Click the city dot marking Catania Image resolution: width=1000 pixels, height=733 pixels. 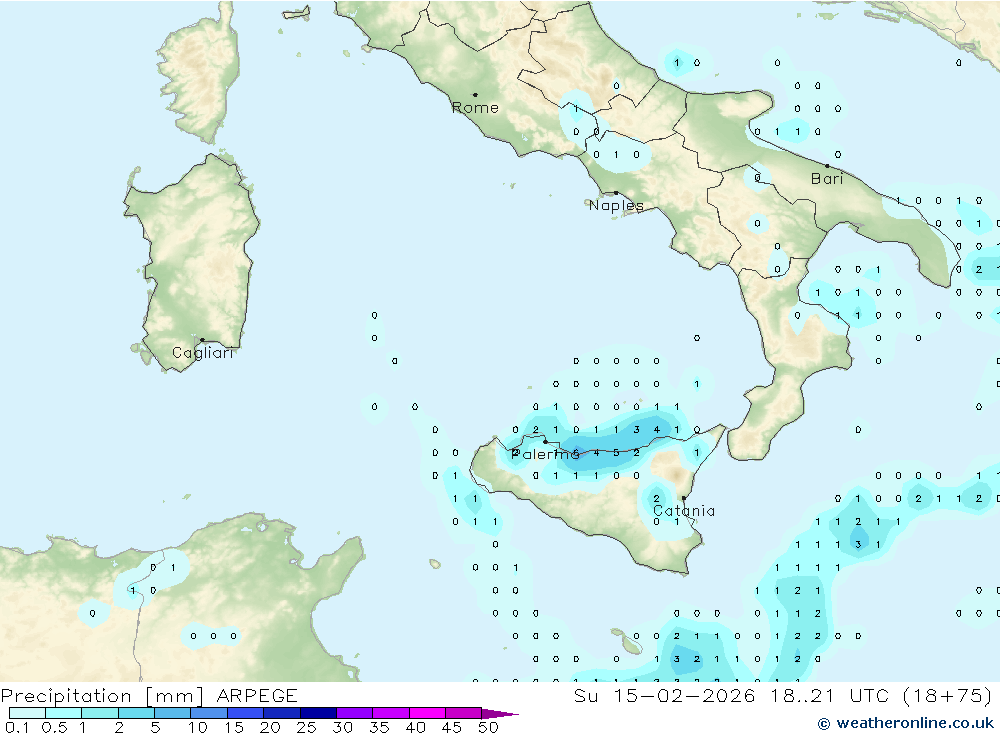pos(684,498)
